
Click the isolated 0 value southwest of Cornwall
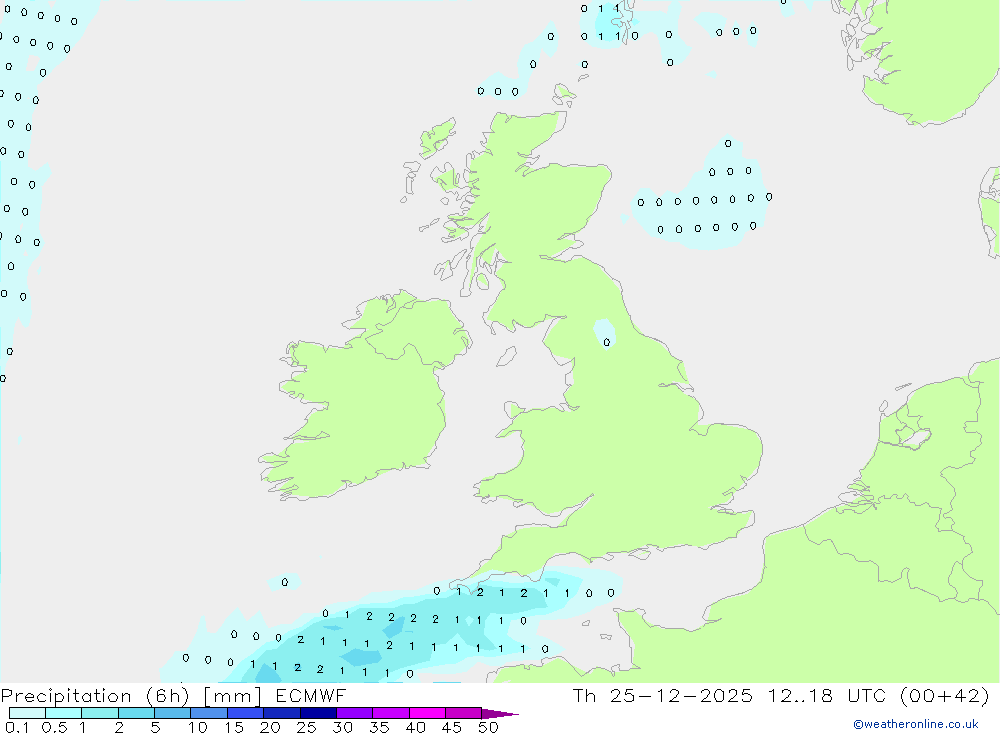point(284,582)
